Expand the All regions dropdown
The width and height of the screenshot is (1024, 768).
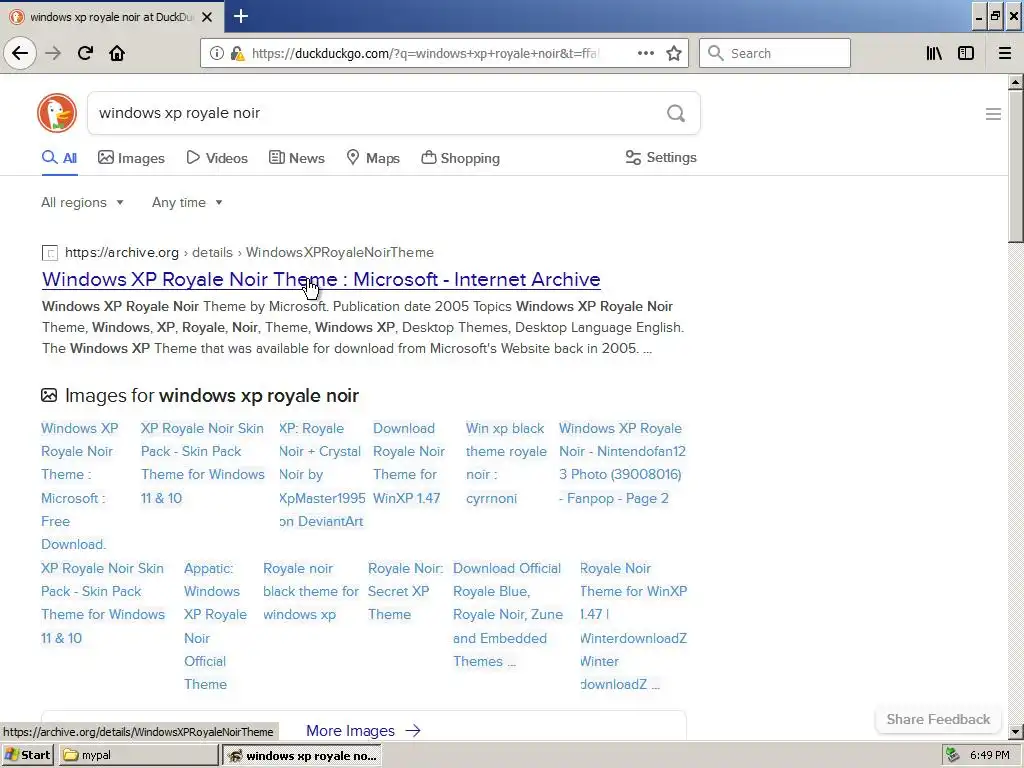[x=82, y=202]
